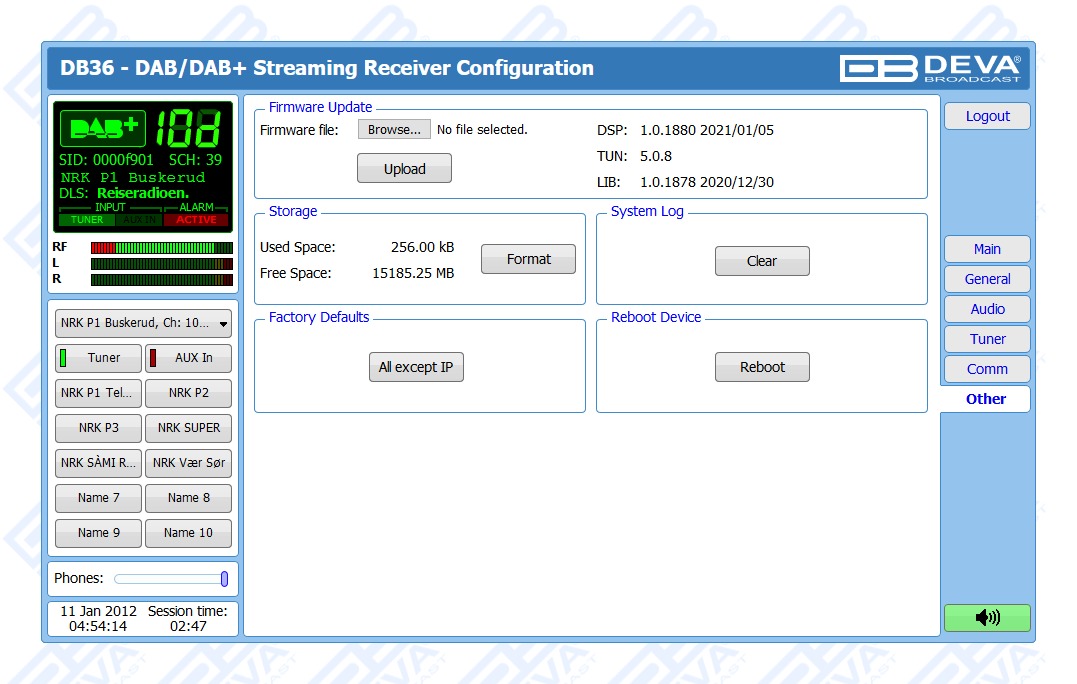Reboot the device
Image resolution: width=1077 pixels, height=684 pixels.
(x=761, y=367)
